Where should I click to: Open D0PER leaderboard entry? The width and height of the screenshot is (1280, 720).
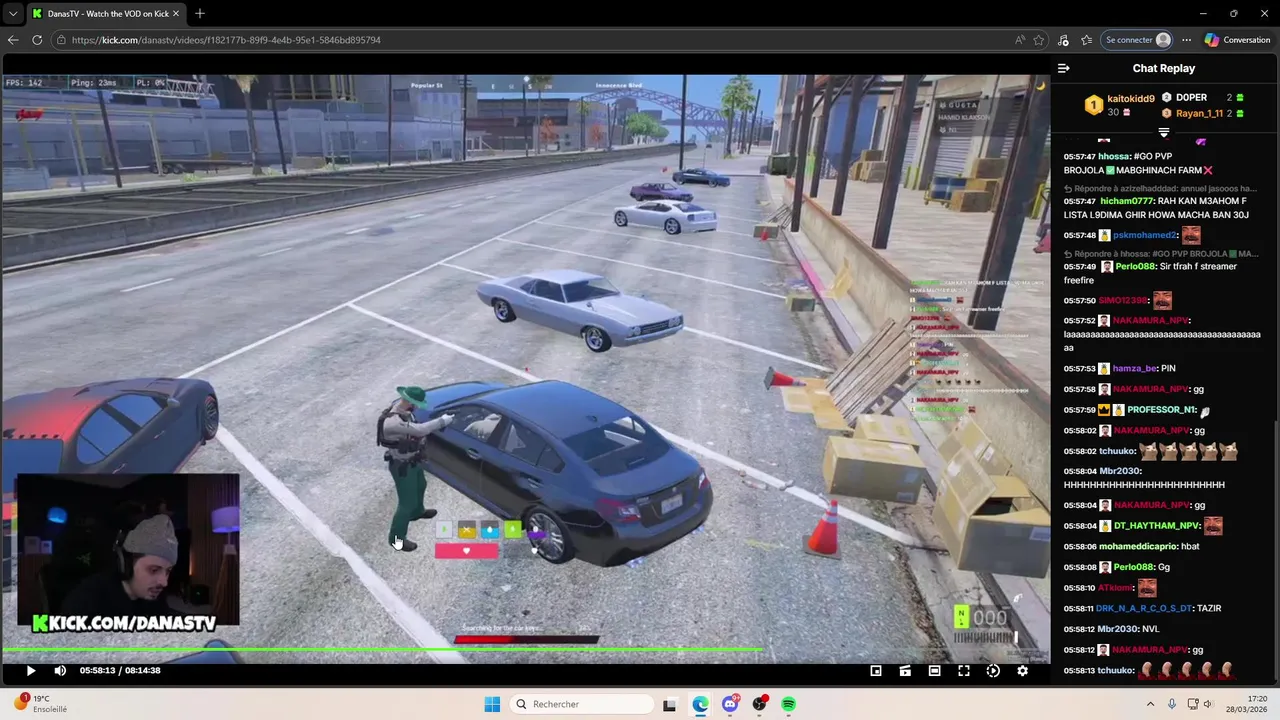[1191, 97]
